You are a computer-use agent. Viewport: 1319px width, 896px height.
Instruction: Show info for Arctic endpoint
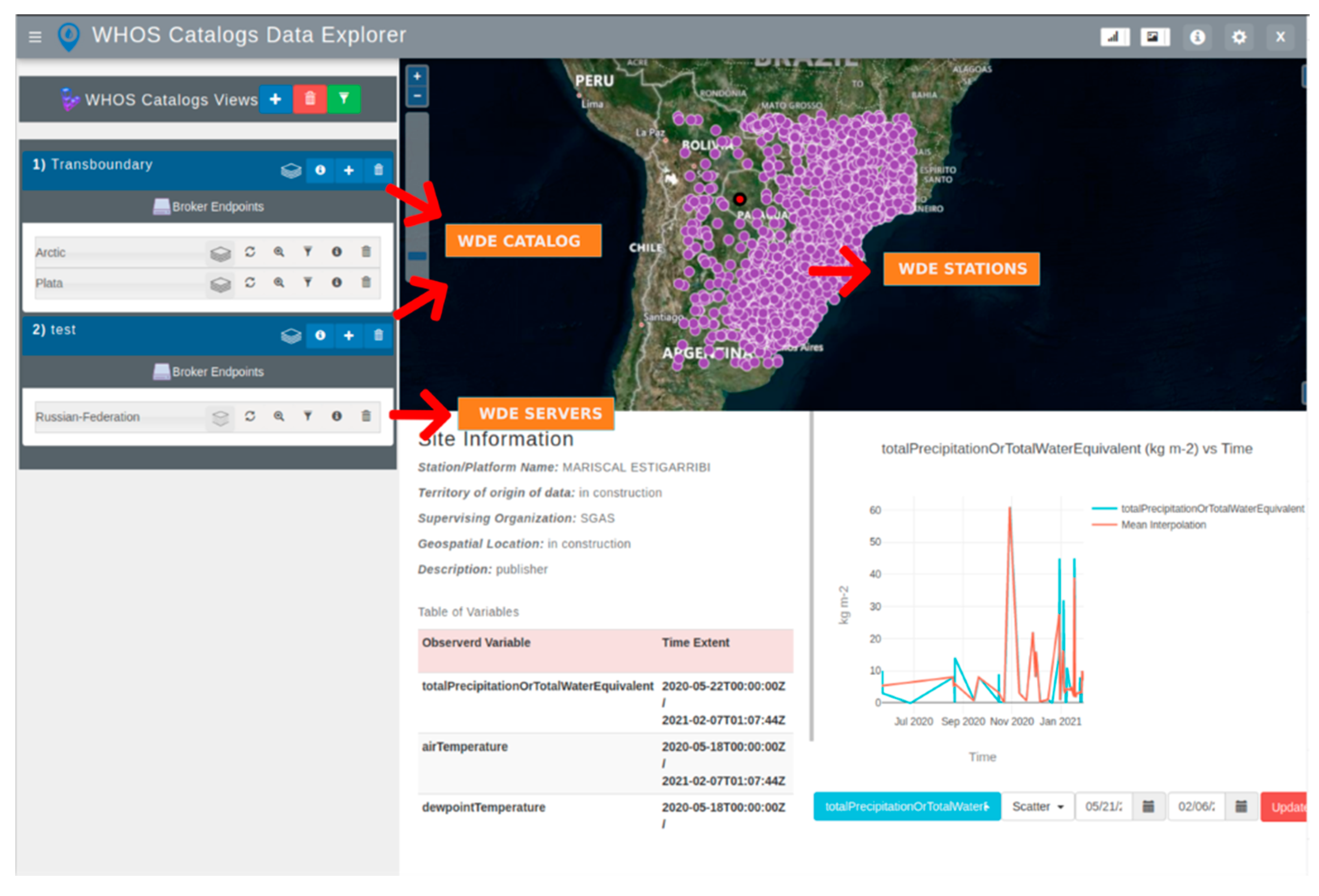click(336, 252)
